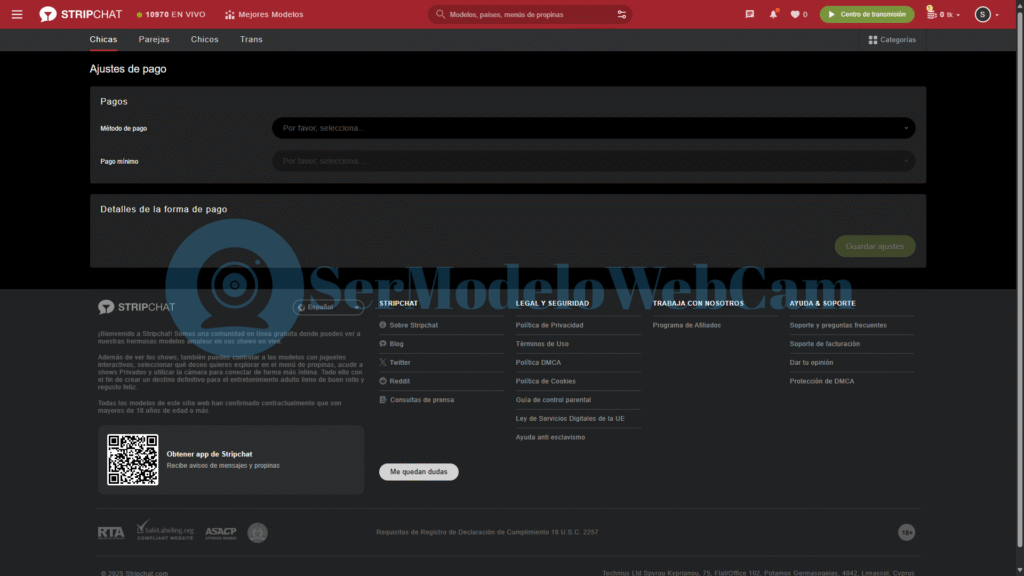The height and width of the screenshot is (576, 1024).
Task: Open the Categorías menu
Action: coord(892,40)
